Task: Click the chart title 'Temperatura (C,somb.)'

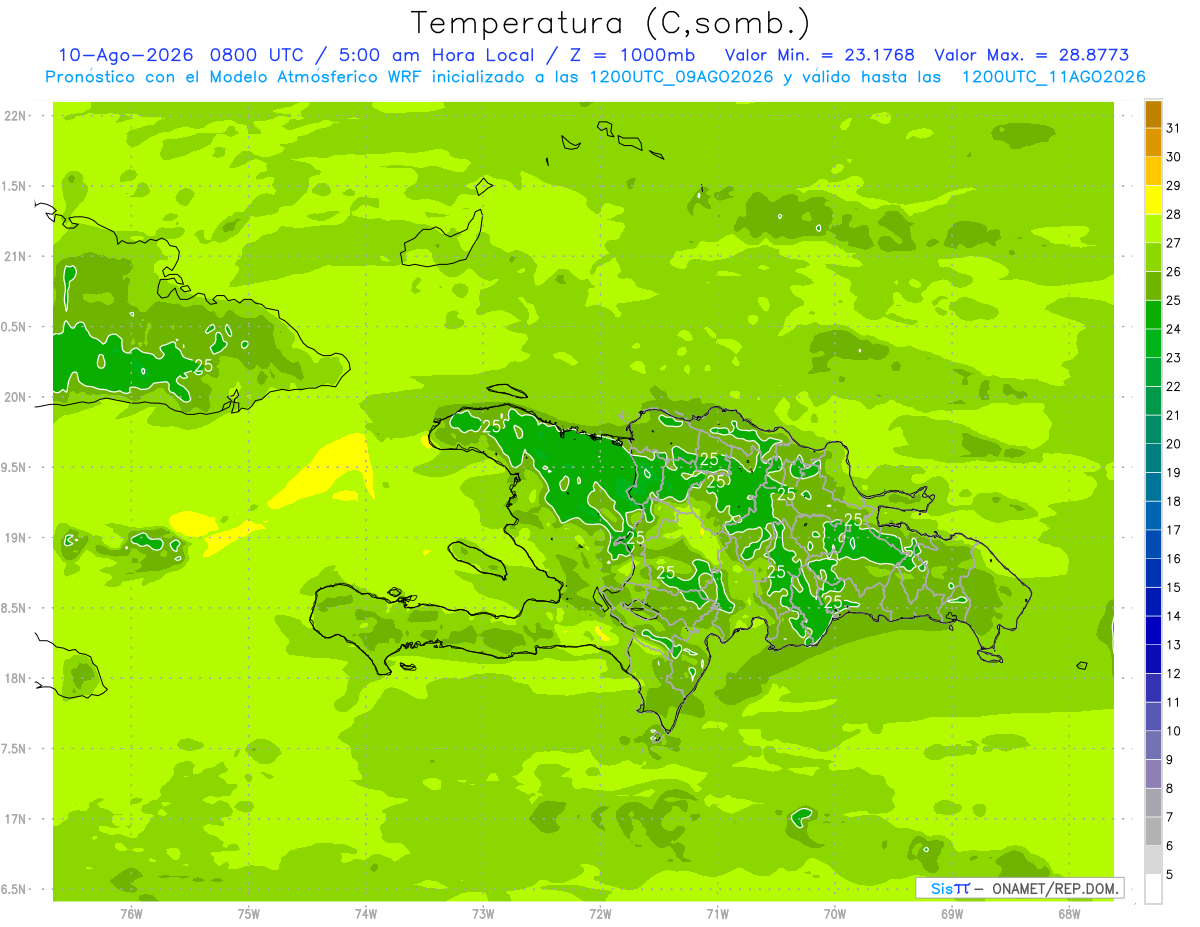Action: click(x=611, y=23)
